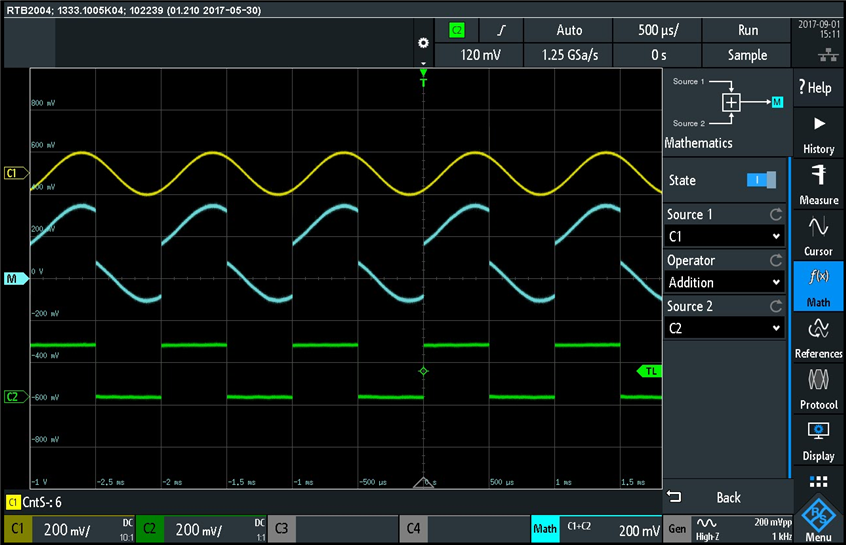Expand the Operator dropdown showing Addition
The height and width of the screenshot is (545, 846).
724,282
